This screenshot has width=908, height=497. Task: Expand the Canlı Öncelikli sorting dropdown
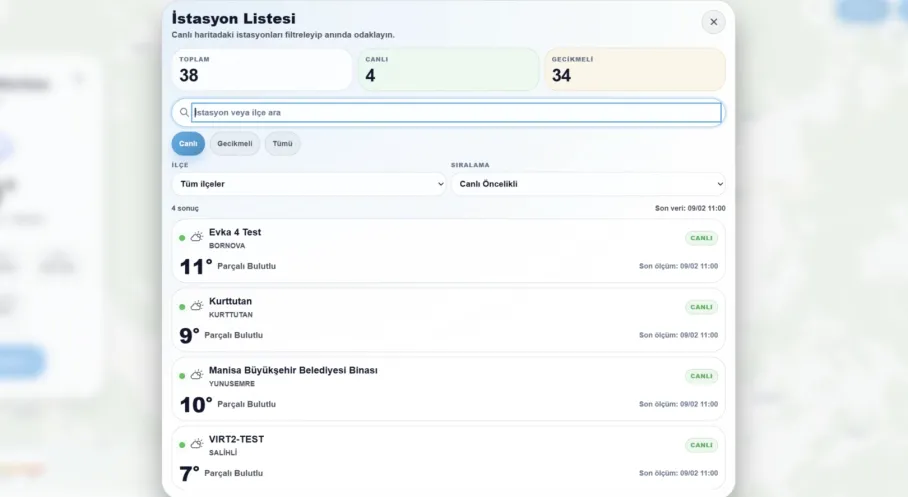tap(588, 184)
